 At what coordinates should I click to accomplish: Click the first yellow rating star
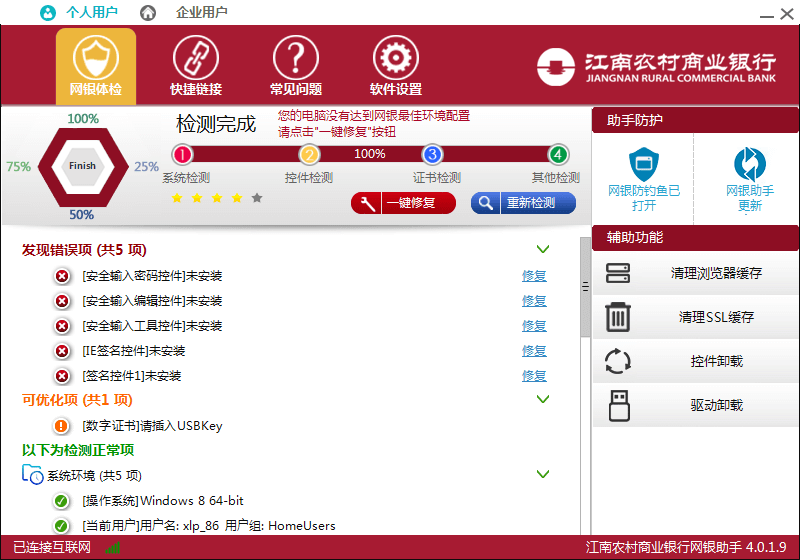pos(177,198)
